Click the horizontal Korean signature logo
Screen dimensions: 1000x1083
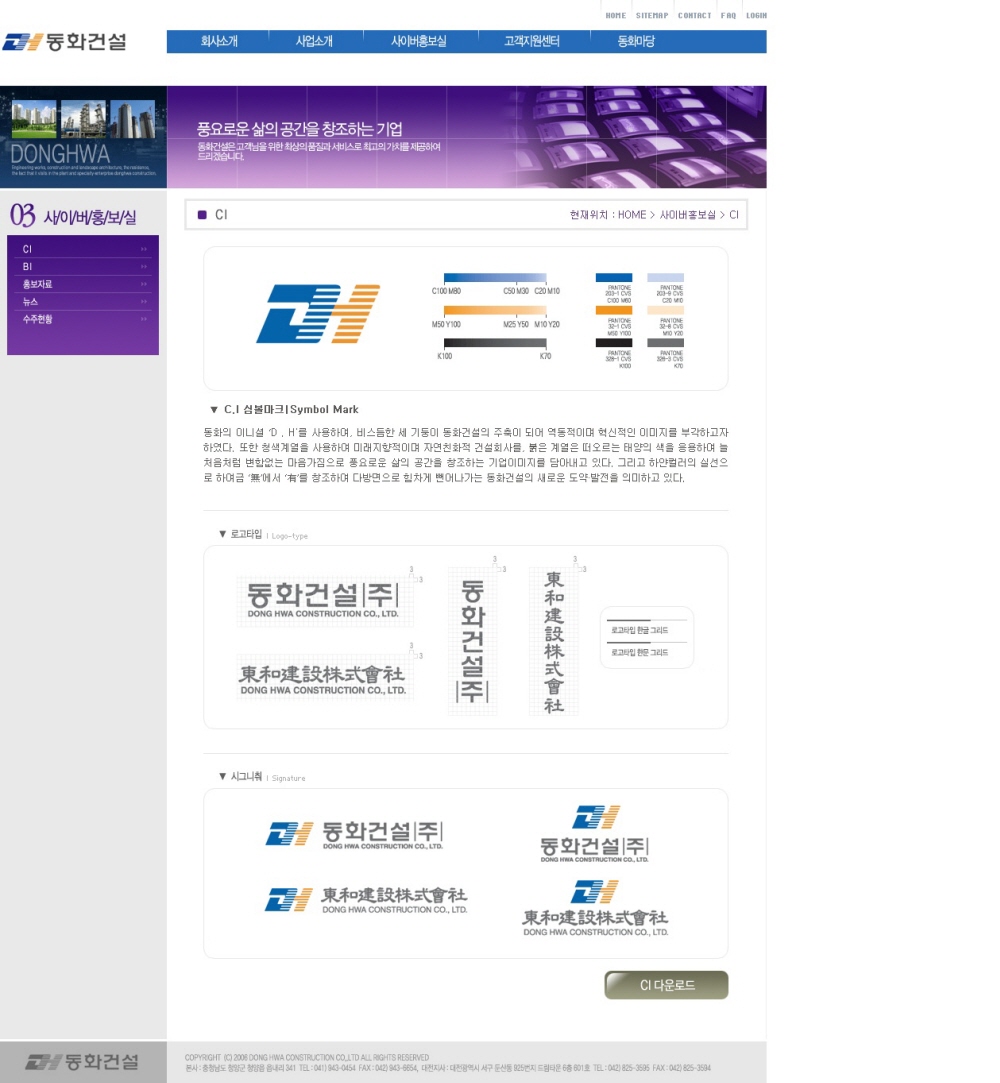click(354, 834)
